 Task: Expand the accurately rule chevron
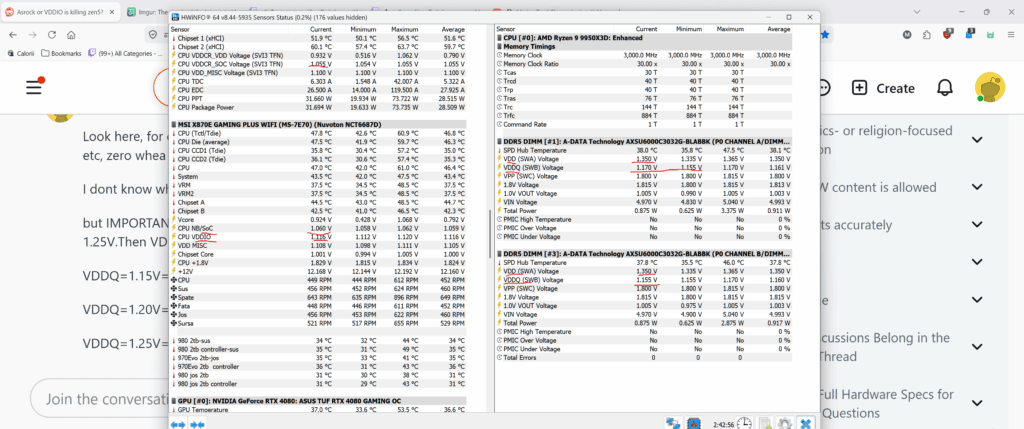[x=977, y=225]
